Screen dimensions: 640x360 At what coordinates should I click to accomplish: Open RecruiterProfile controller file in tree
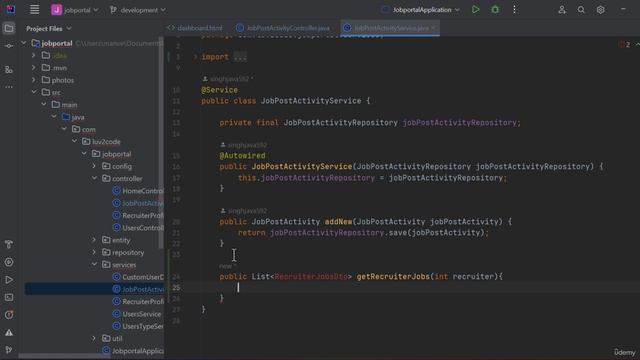(x=138, y=216)
